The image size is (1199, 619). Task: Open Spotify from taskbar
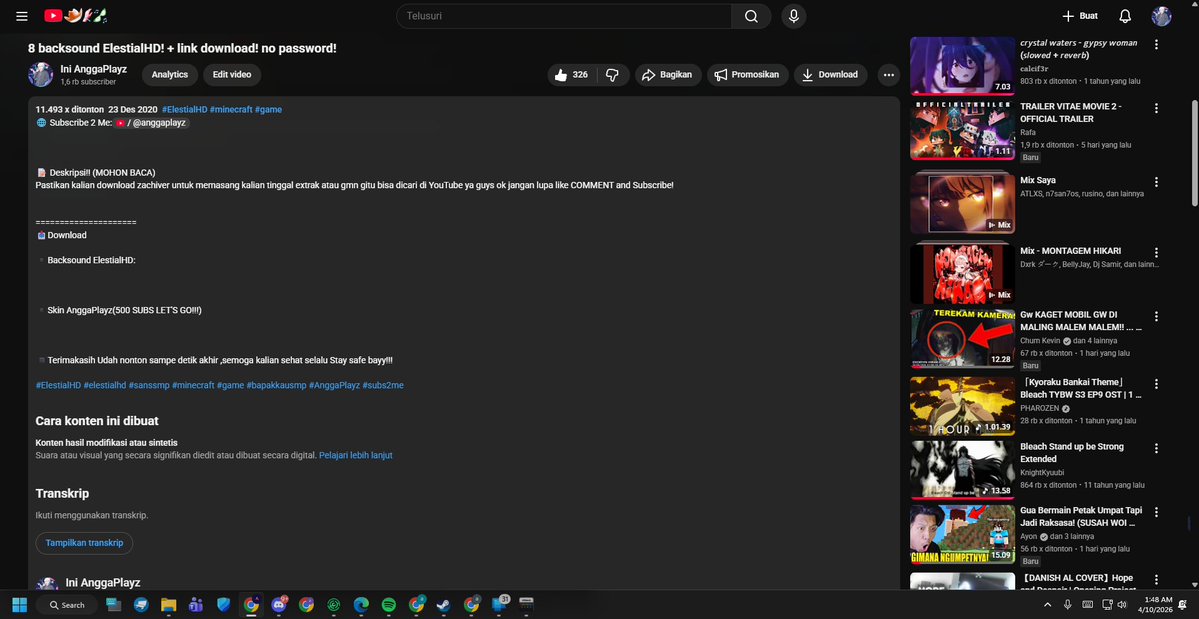[388, 605]
